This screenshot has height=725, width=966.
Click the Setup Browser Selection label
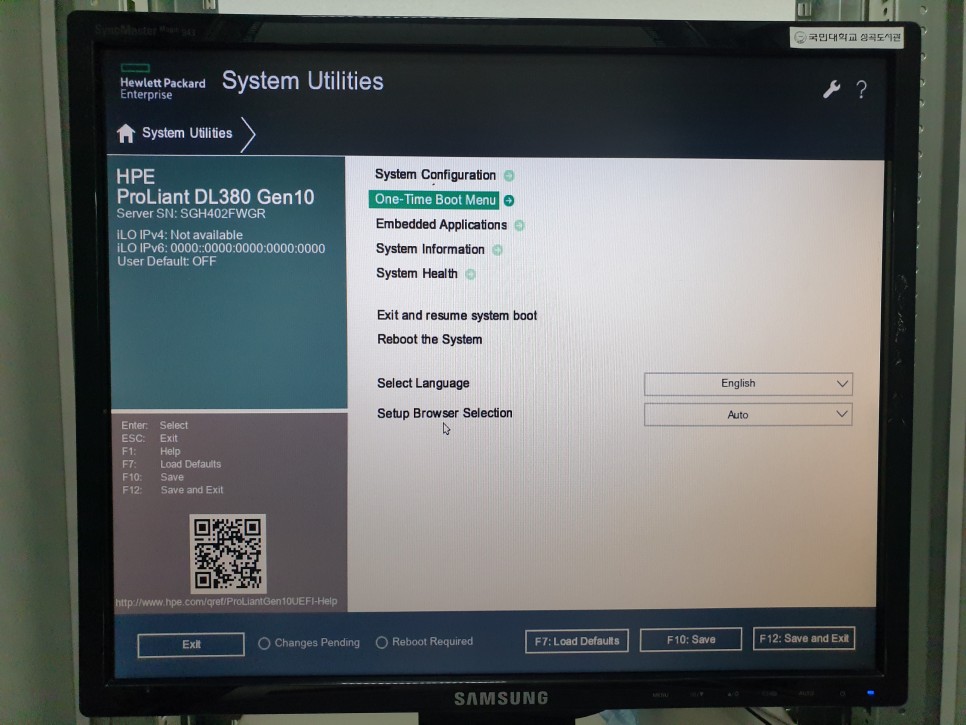pyautogui.click(x=444, y=413)
